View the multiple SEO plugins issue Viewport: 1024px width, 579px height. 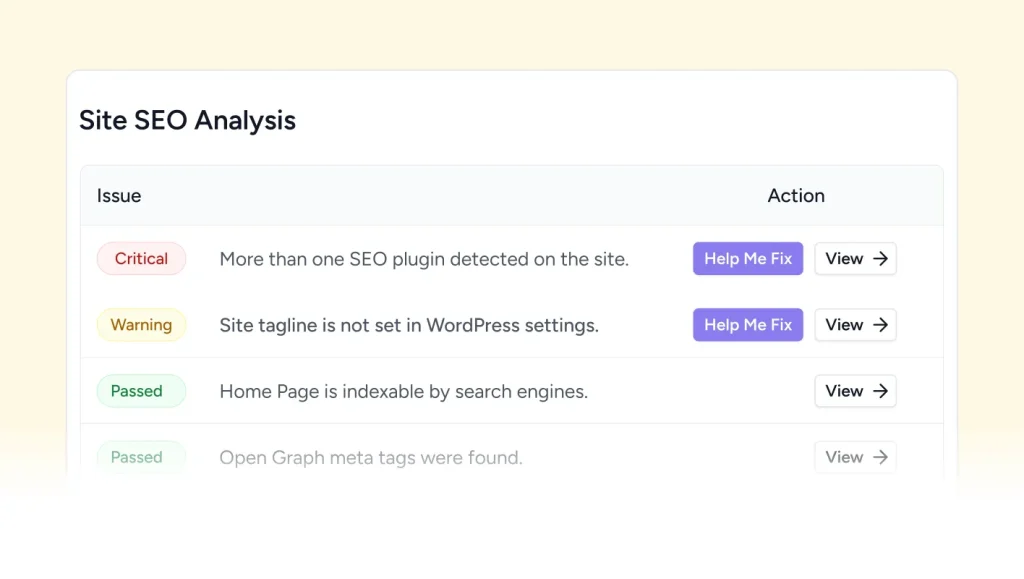click(x=855, y=259)
